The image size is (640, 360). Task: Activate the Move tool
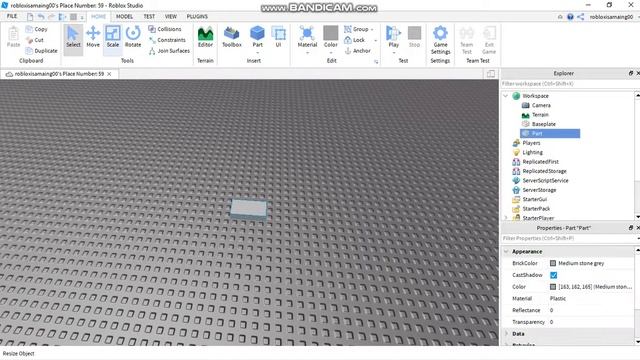[x=93, y=37]
